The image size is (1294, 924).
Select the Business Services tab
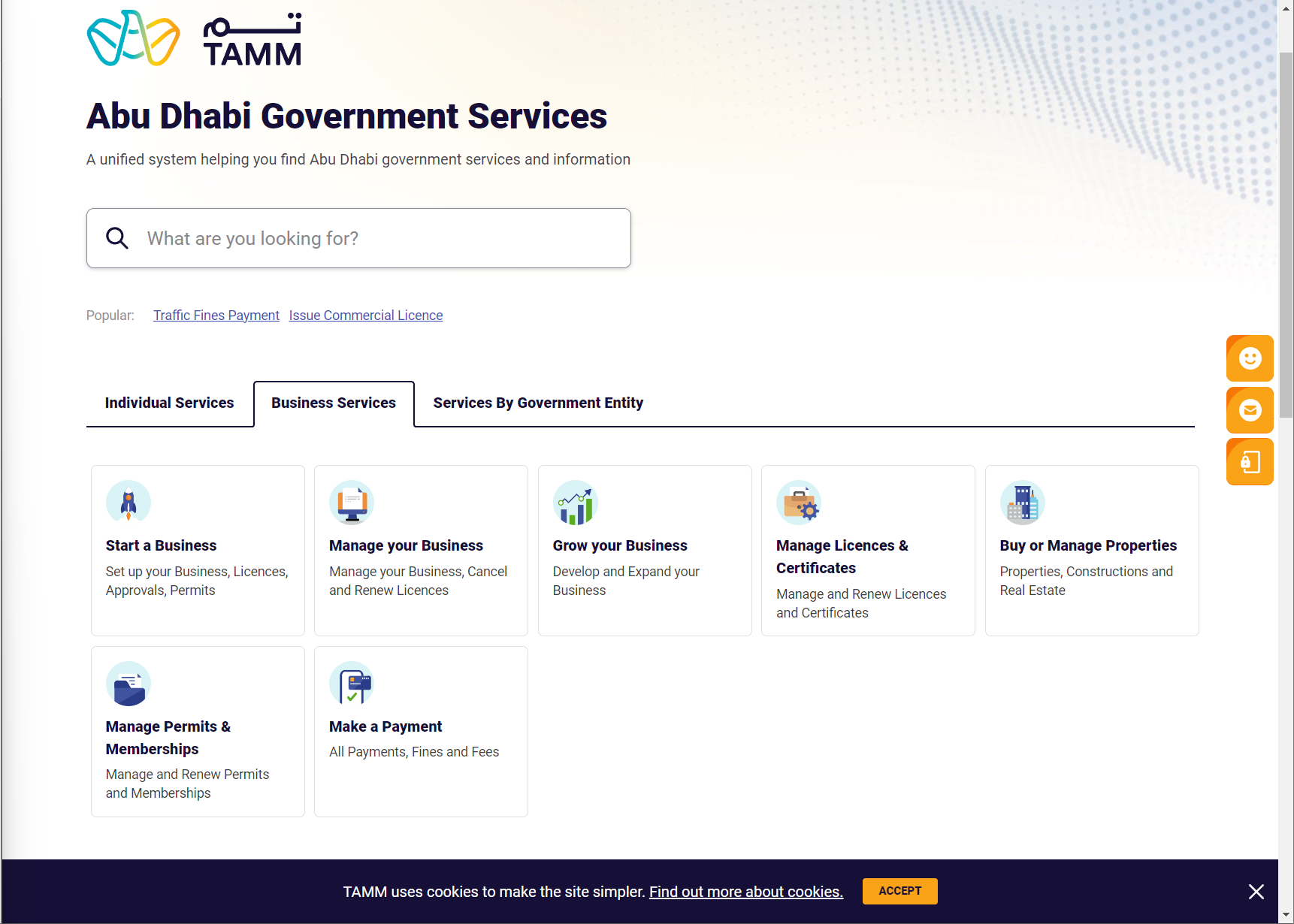(x=334, y=403)
